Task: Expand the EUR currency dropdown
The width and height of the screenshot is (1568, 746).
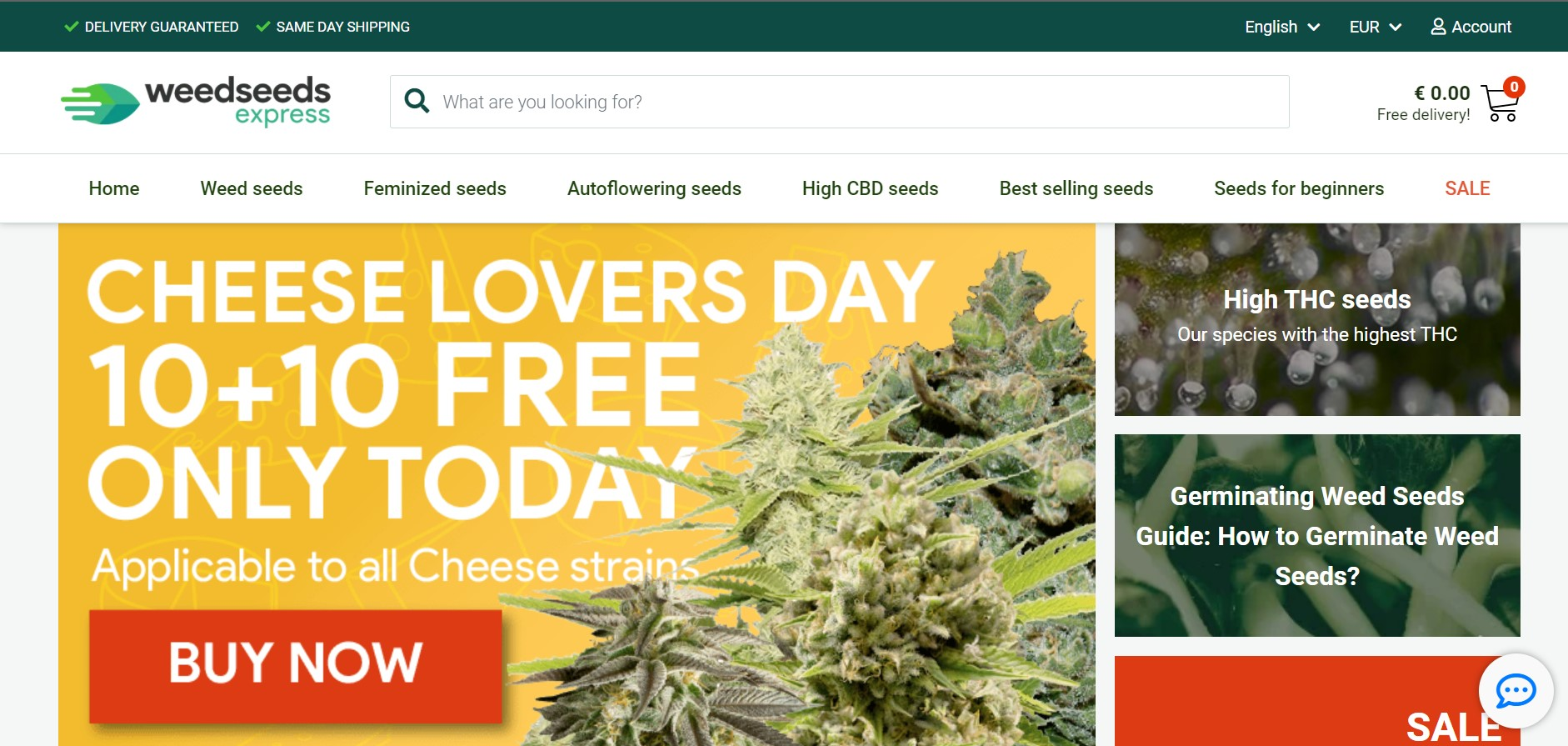Action: (x=1376, y=27)
